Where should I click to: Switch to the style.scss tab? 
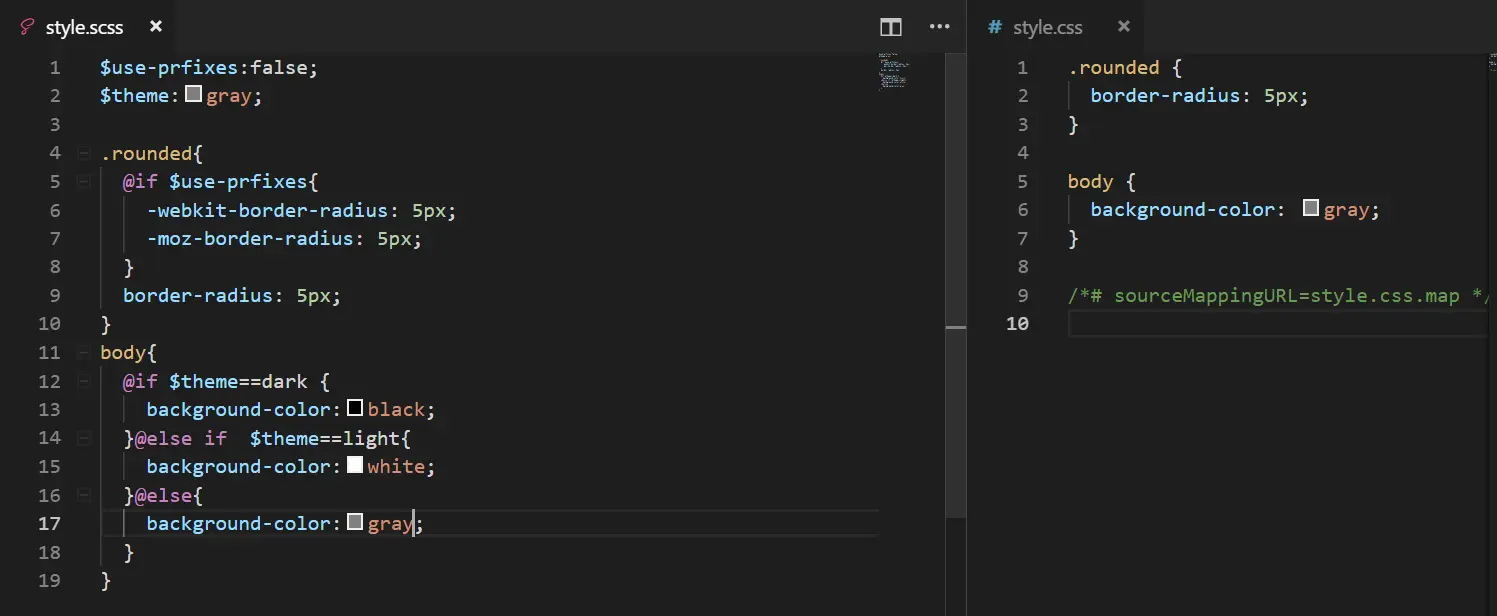84,27
